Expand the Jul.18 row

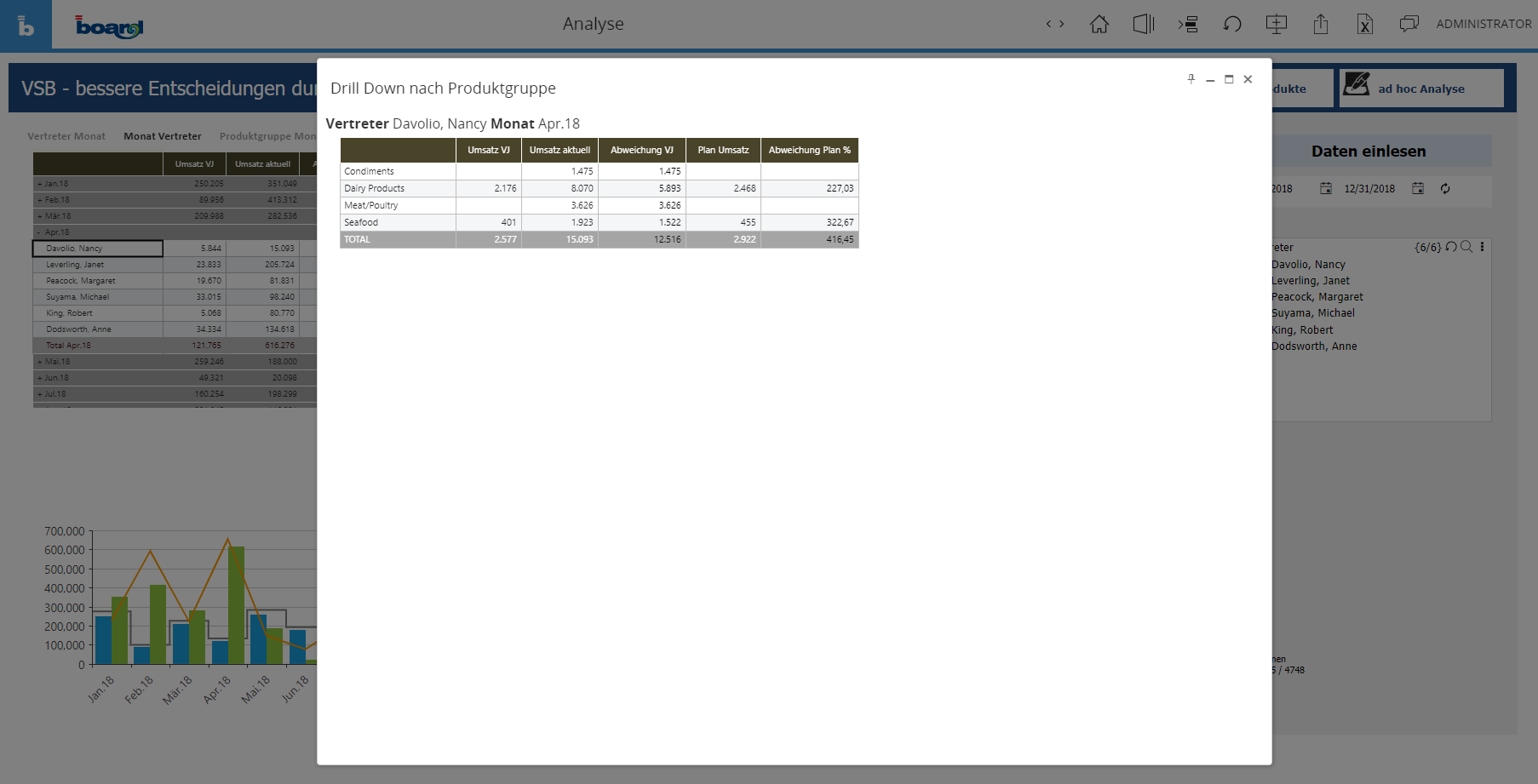39,394
